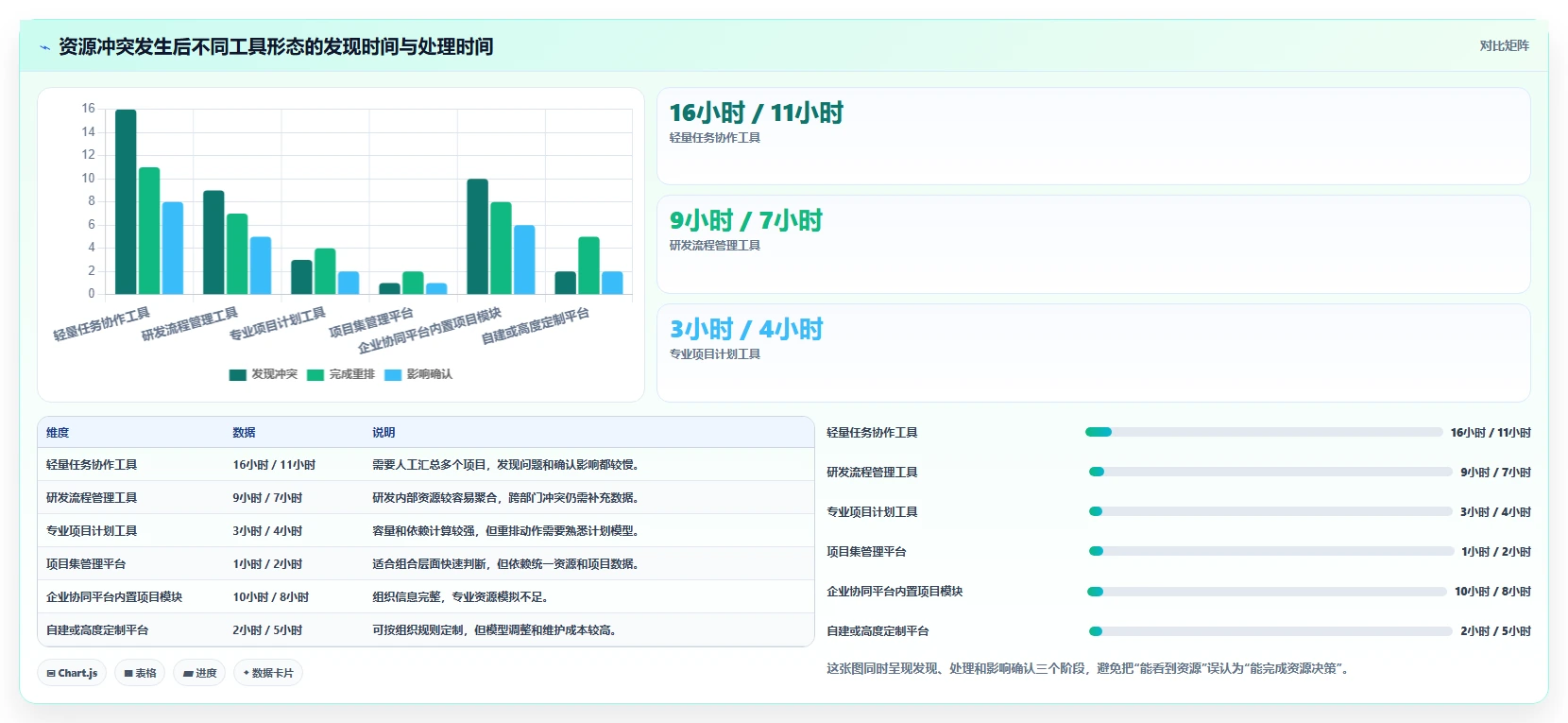Click the x-axis label 专业项目计划工具
This screenshot has height=723, width=1568.
pos(278,323)
